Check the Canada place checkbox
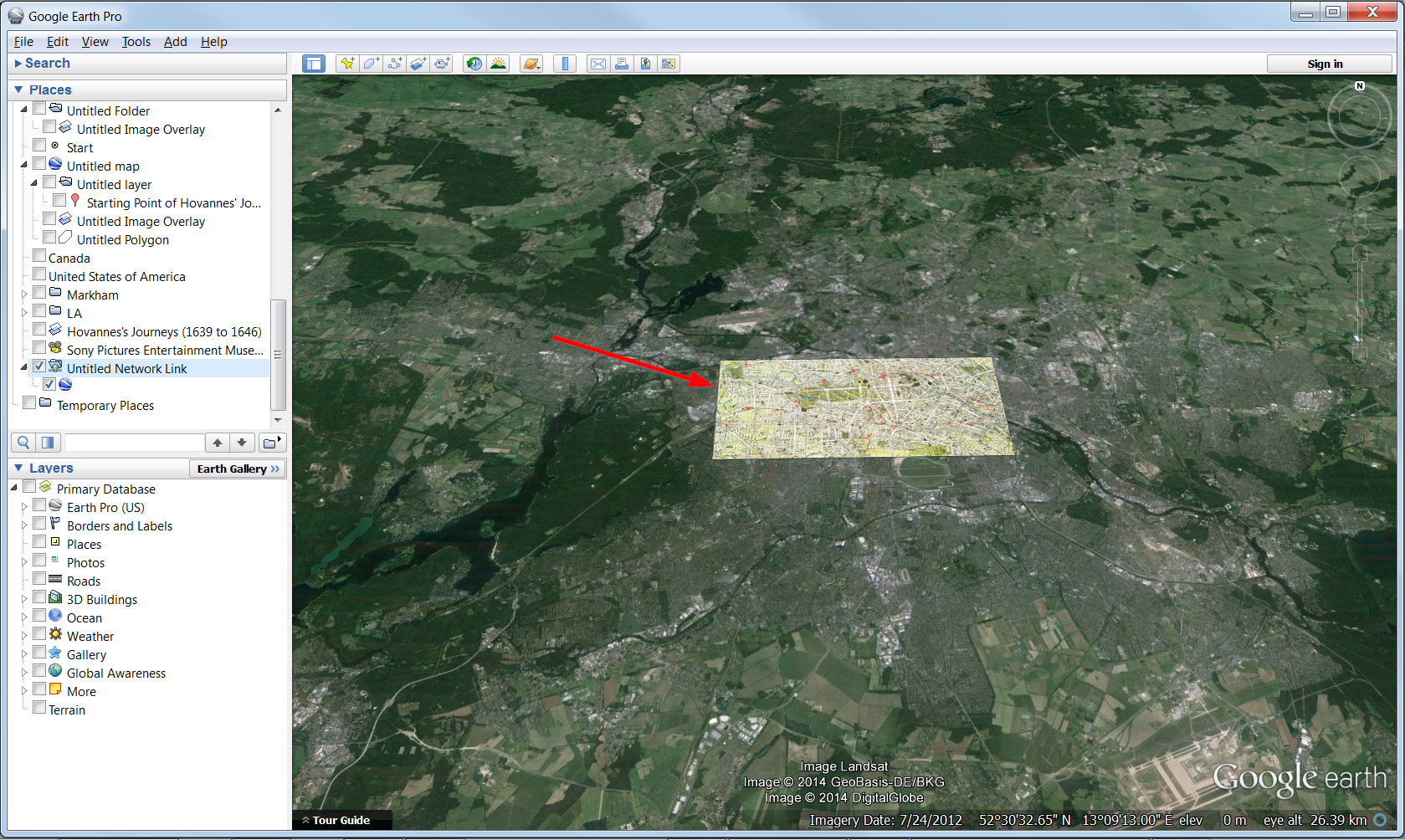The height and width of the screenshot is (840, 1405). tap(39, 255)
